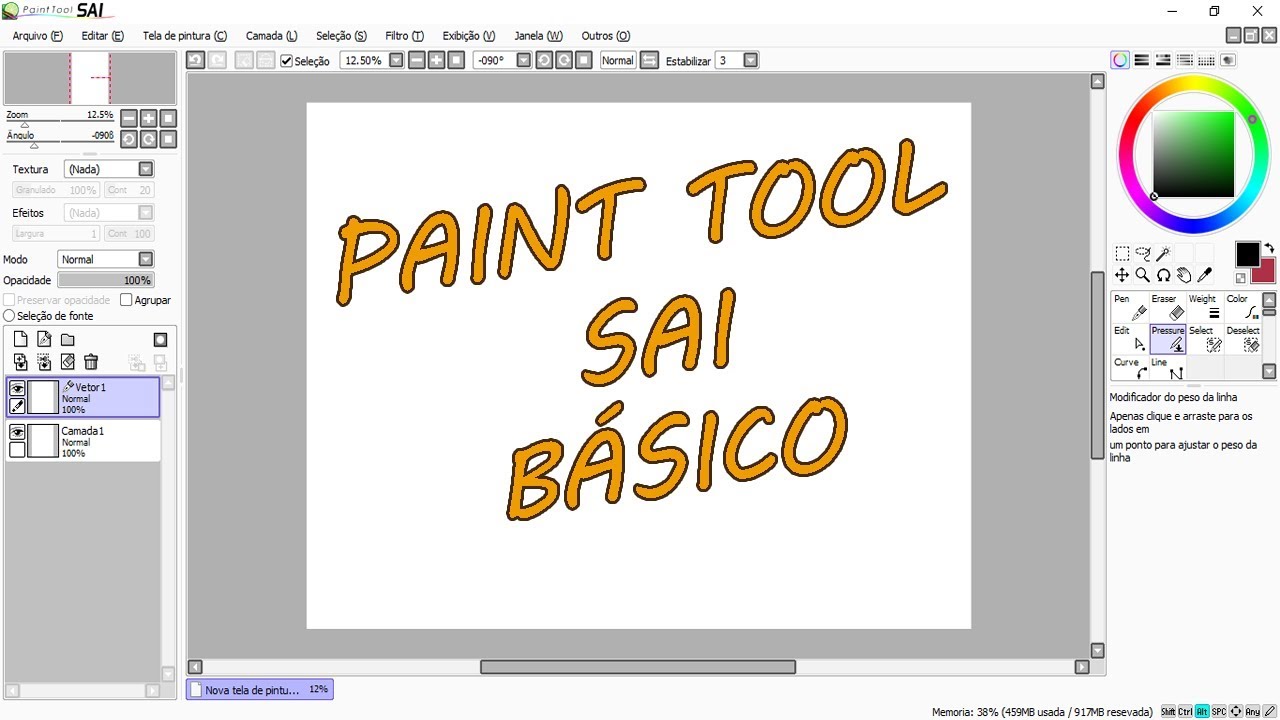Image resolution: width=1280 pixels, height=720 pixels.
Task: Choose the vector Color tool
Action: tap(1242, 307)
